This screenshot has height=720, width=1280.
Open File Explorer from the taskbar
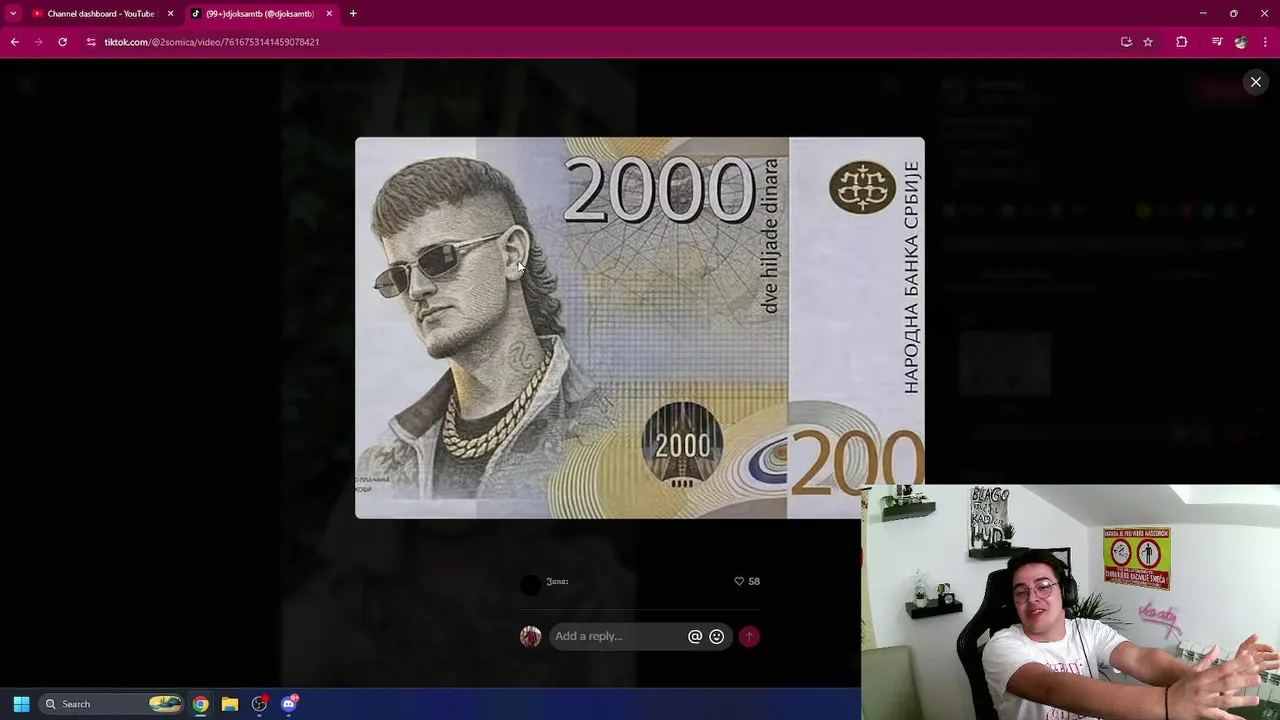click(230, 704)
